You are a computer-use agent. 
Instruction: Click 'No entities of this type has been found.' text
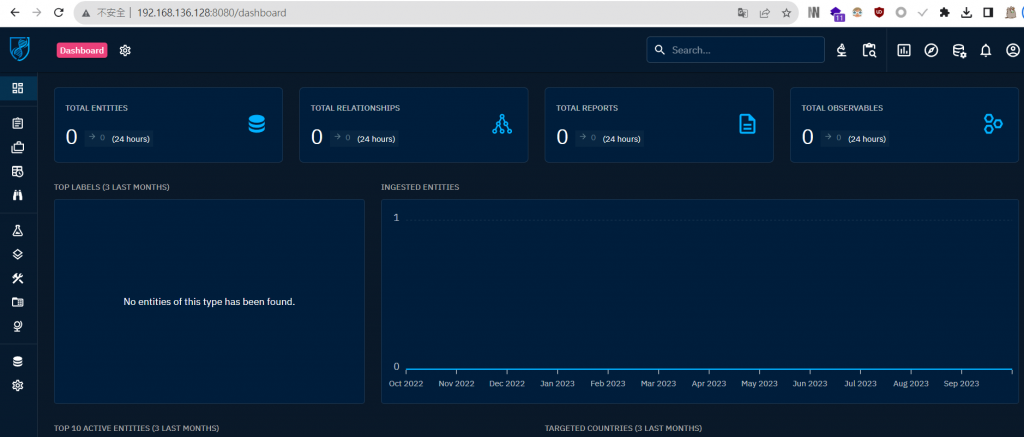pos(209,302)
